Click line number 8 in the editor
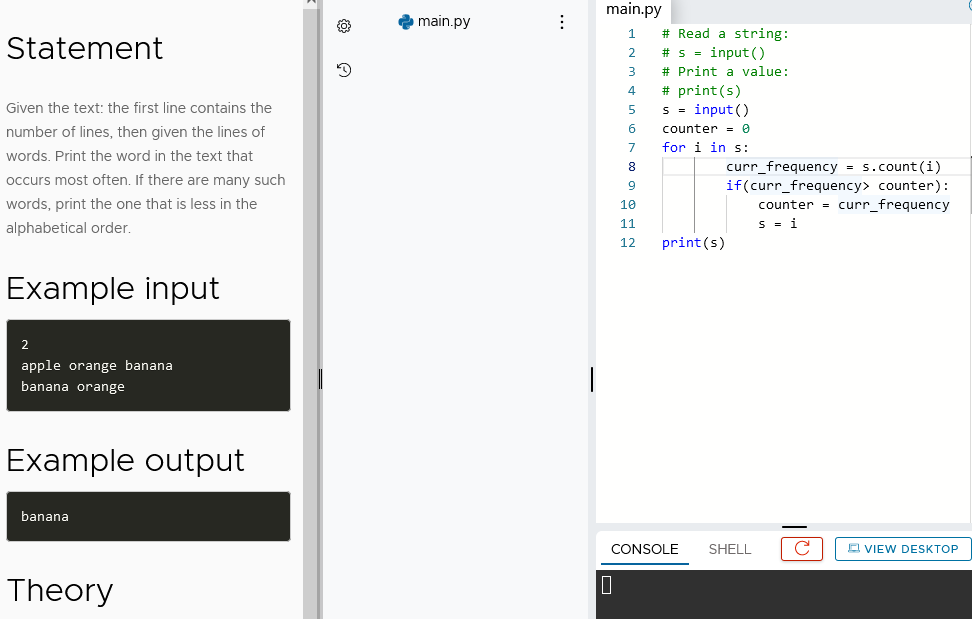This screenshot has width=972, height=619. pos(628,166)
